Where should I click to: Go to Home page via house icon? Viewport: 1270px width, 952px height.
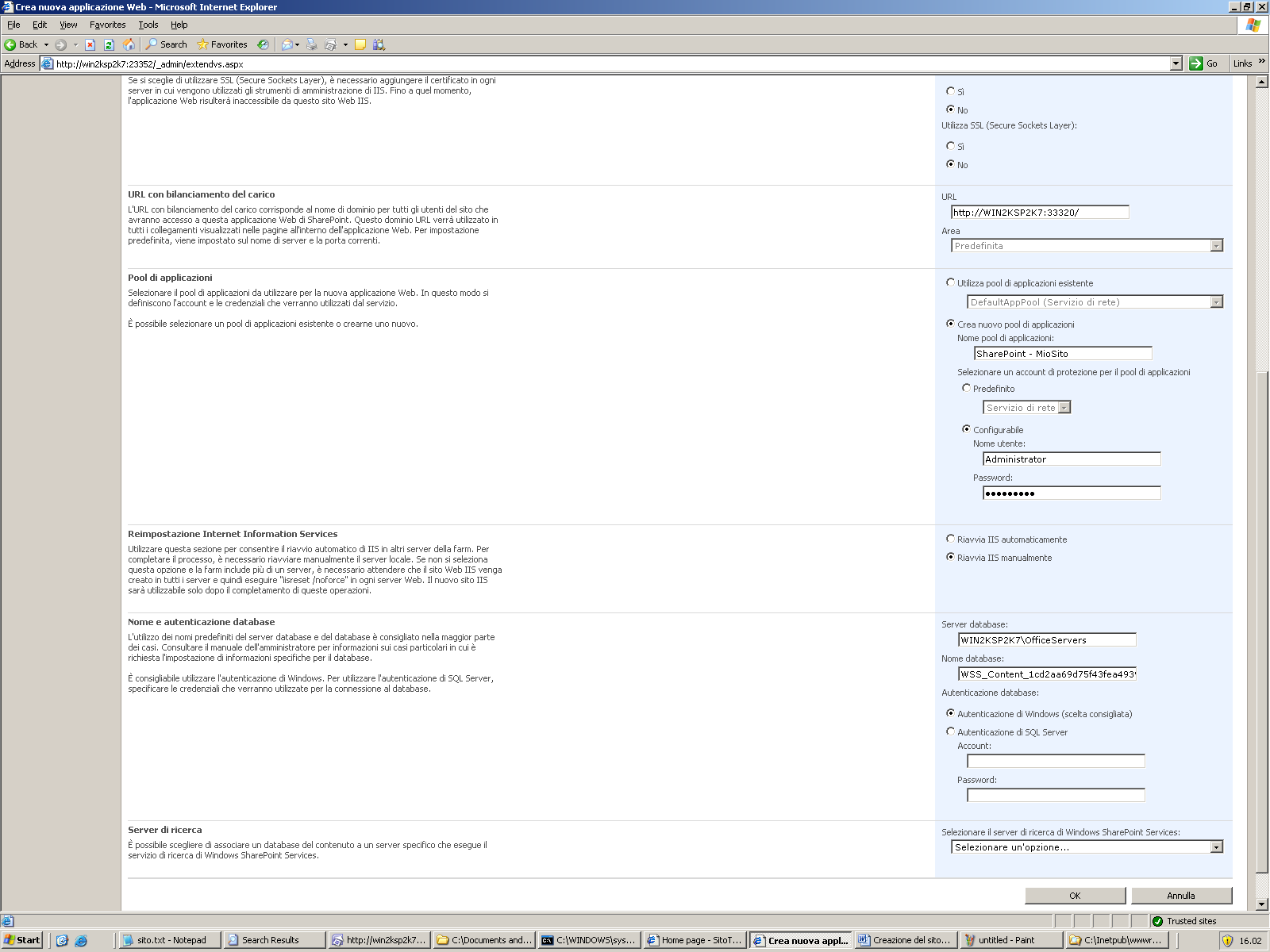click(x=129, y=44)
